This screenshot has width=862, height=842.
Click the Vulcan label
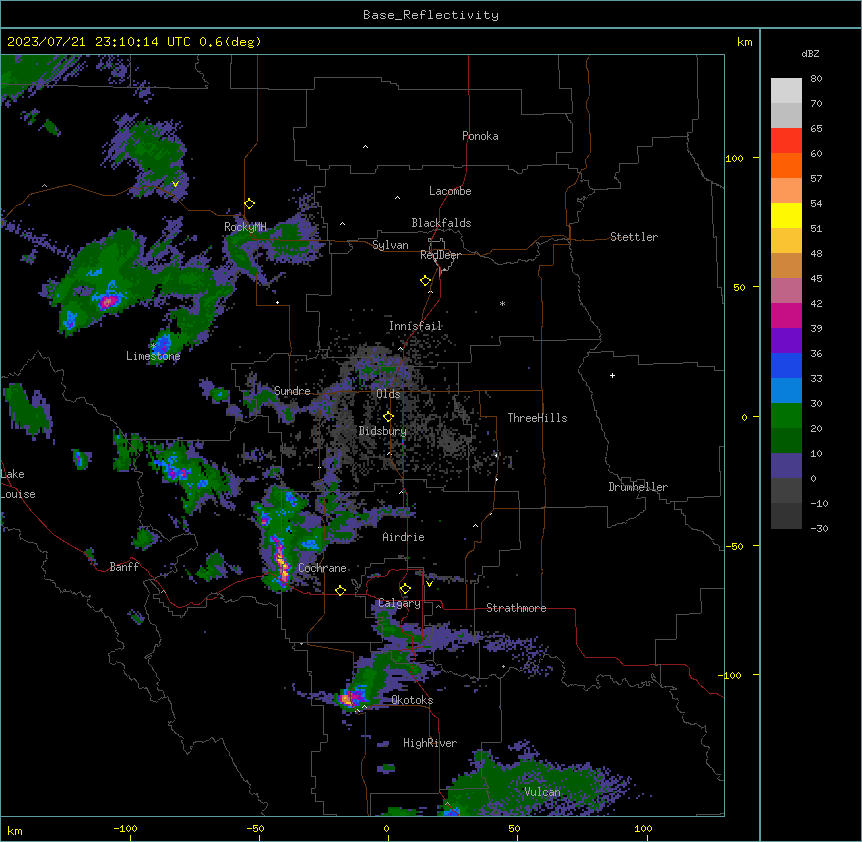point(542,792)
